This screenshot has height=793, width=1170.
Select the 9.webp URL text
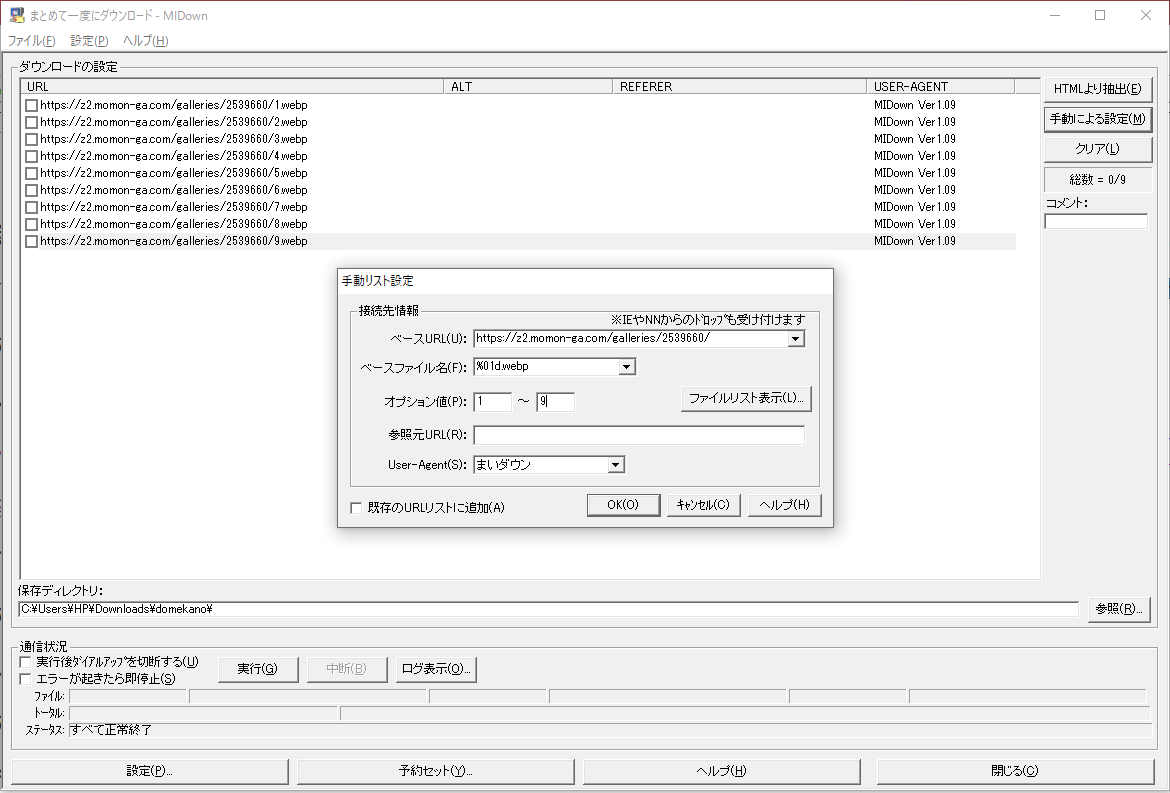point(174,241)
